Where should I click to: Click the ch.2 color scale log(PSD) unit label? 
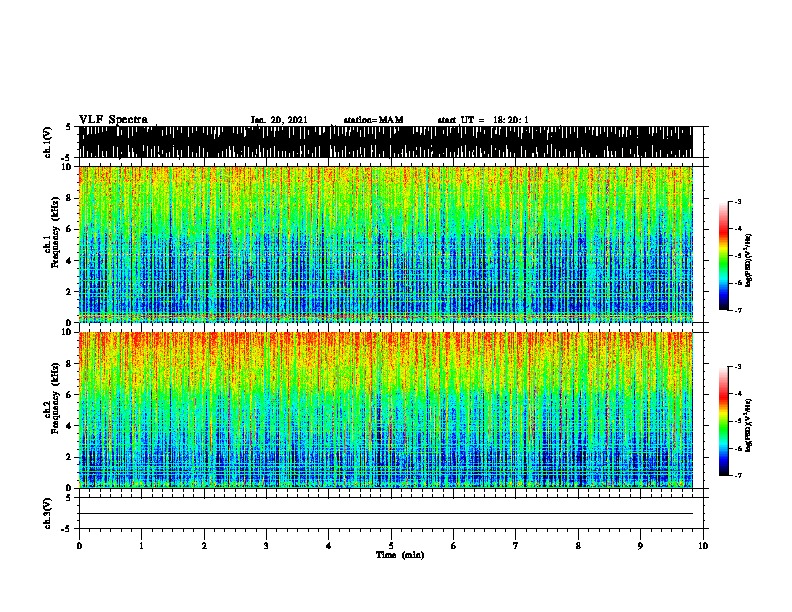(x=748, y=426)
